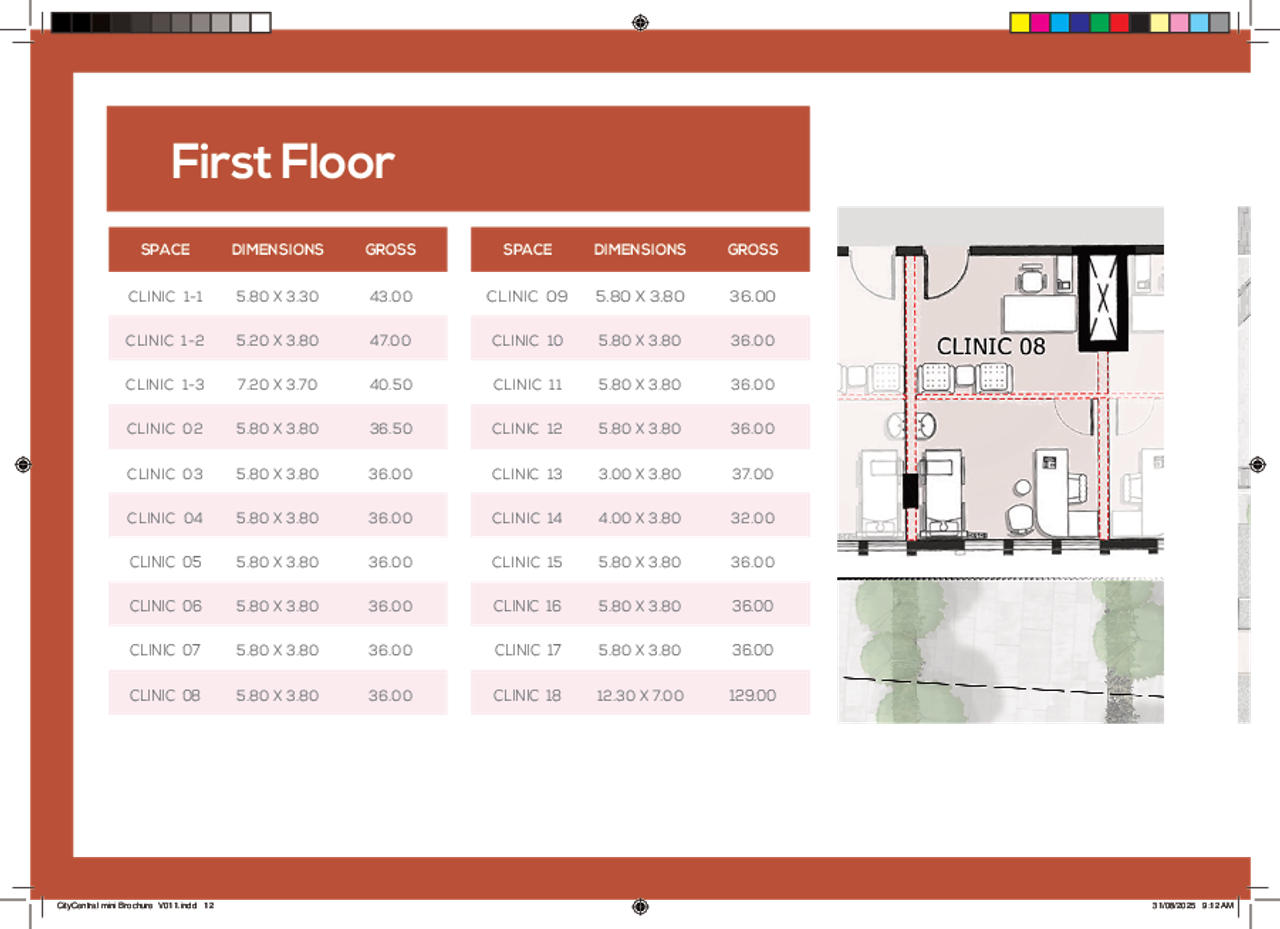Click the "First Floor" heading
This screenshot has height=929, width=1280.
coord(283,161)
